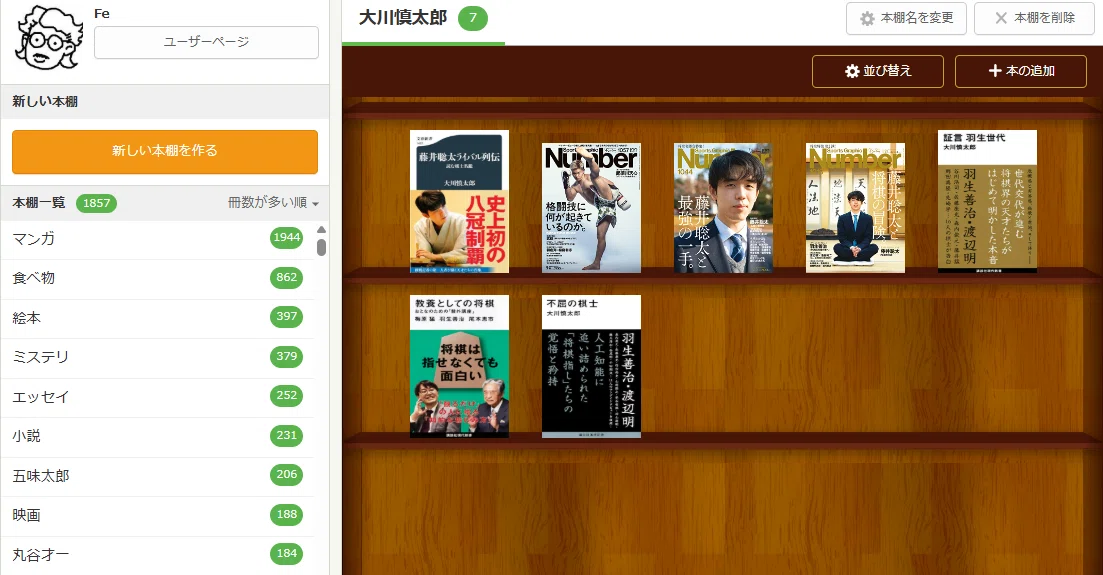Click the 206 badge beside 五味太郎
Viewport: 1103px width, 575px height.
coord(286,474)
